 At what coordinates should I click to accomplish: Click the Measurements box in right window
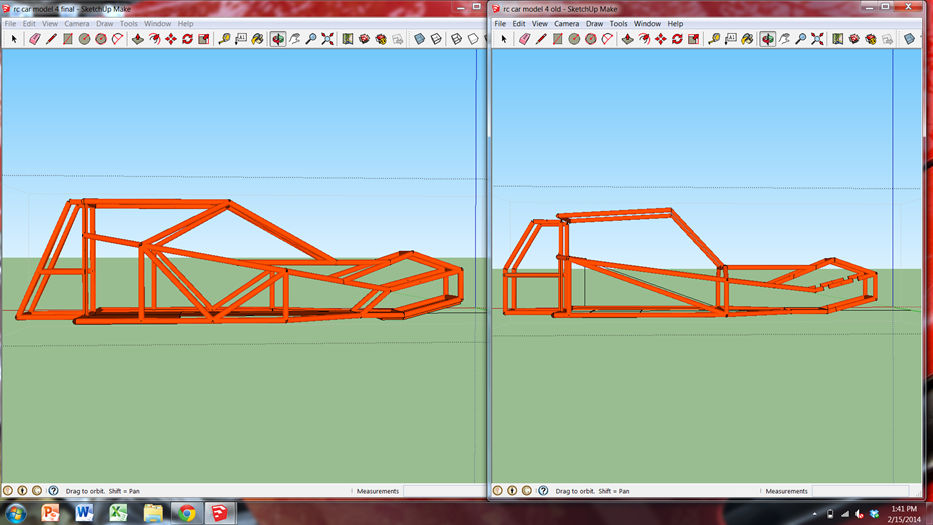(x=860, y=491)
